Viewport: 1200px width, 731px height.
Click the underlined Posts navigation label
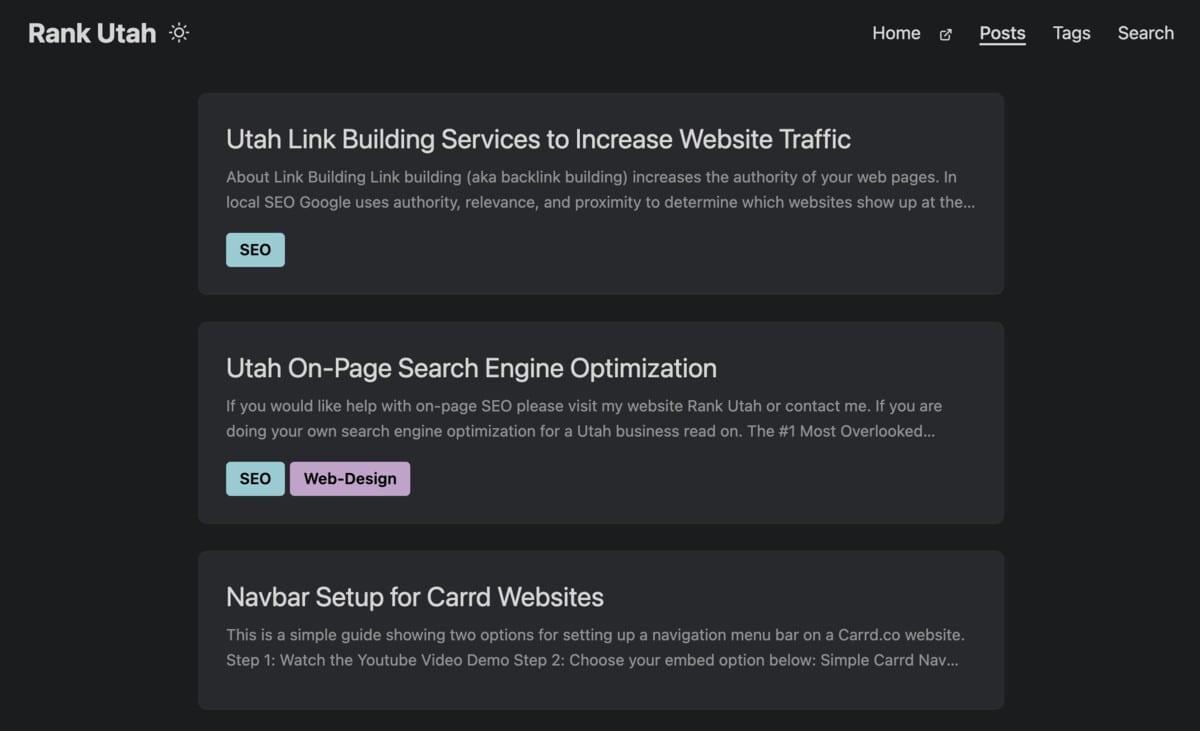[x=1002, y=33]
